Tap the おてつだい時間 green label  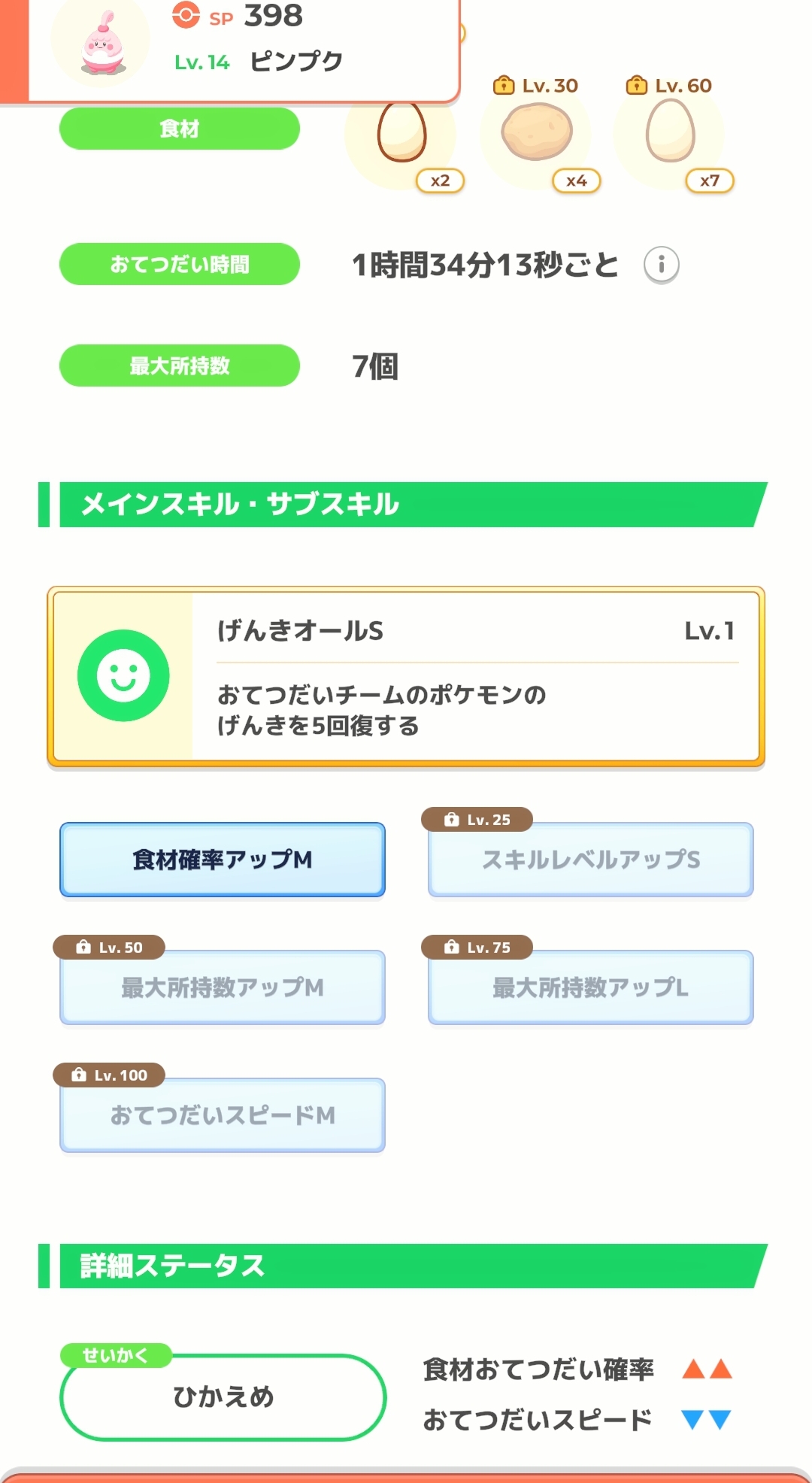[x=180, y=264]
